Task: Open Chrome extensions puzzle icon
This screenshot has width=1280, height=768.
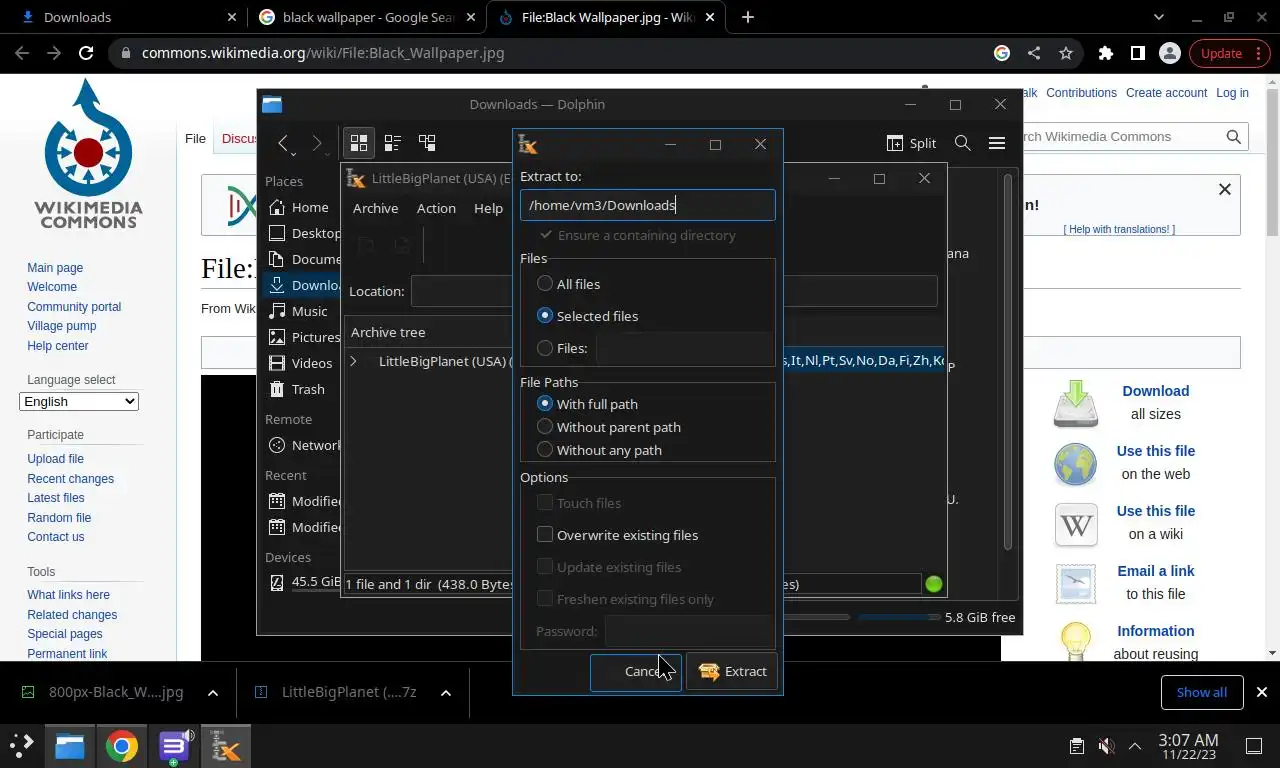Action: pos(1105,53)
